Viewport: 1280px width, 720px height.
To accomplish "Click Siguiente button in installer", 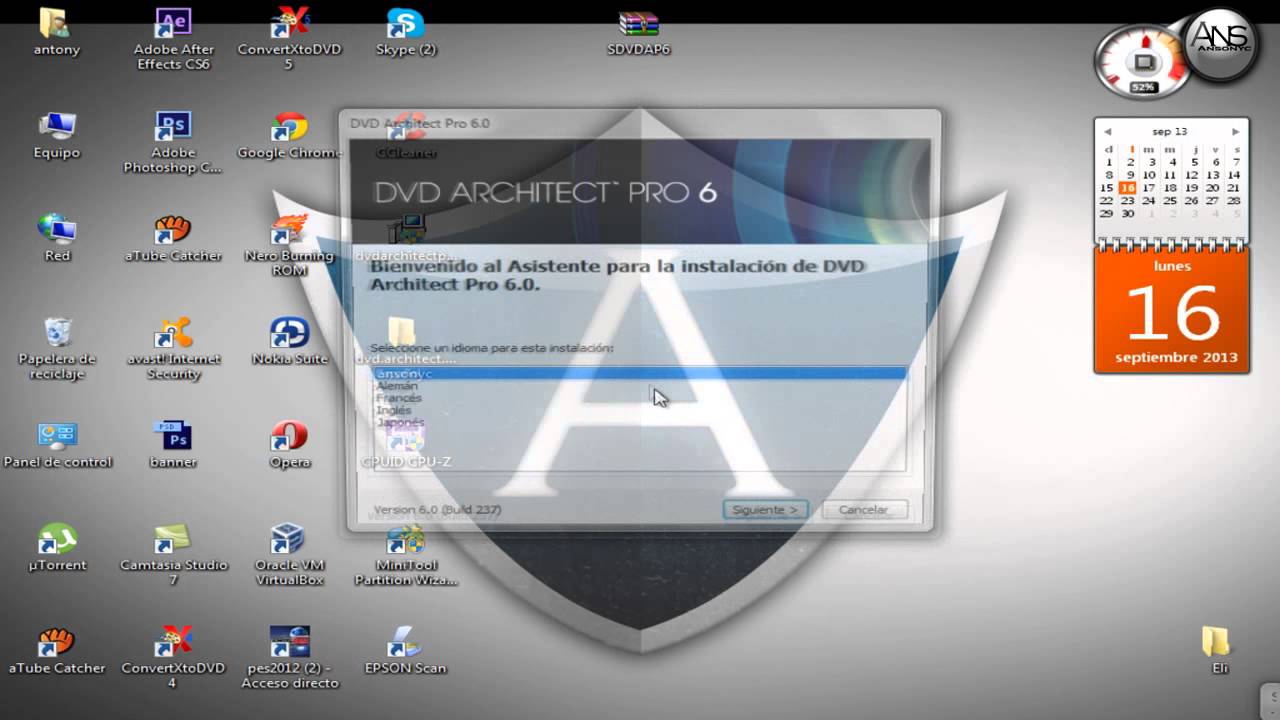I will click(765, 509).
